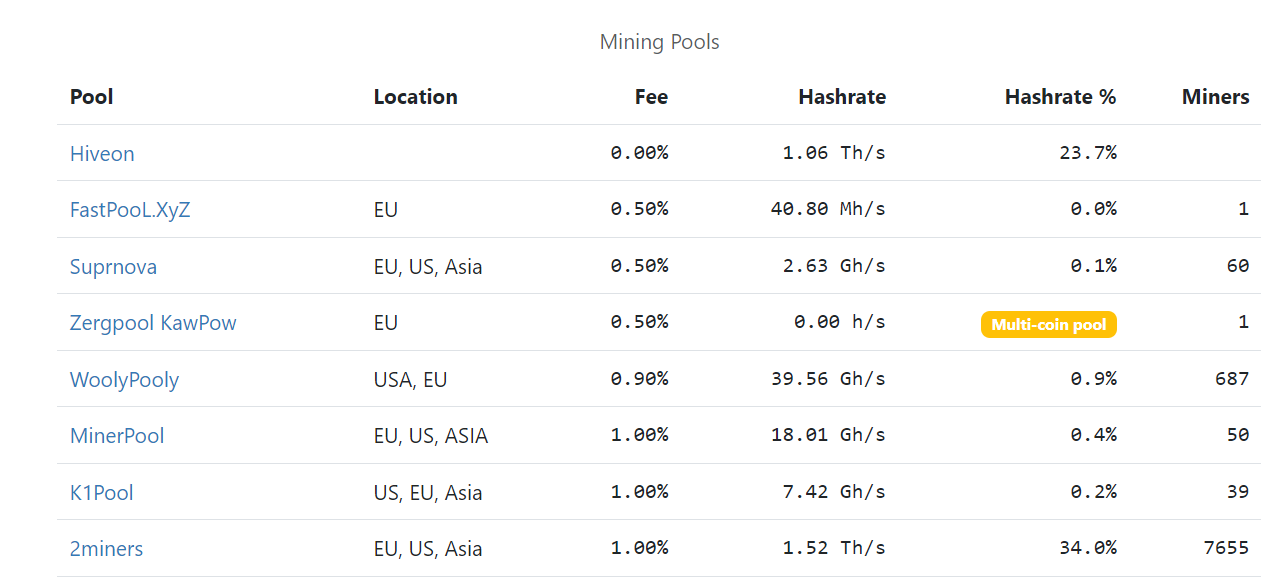
Task: Open the Hiveon pool link
Action: pyautogui.click(x=102, y=153)
